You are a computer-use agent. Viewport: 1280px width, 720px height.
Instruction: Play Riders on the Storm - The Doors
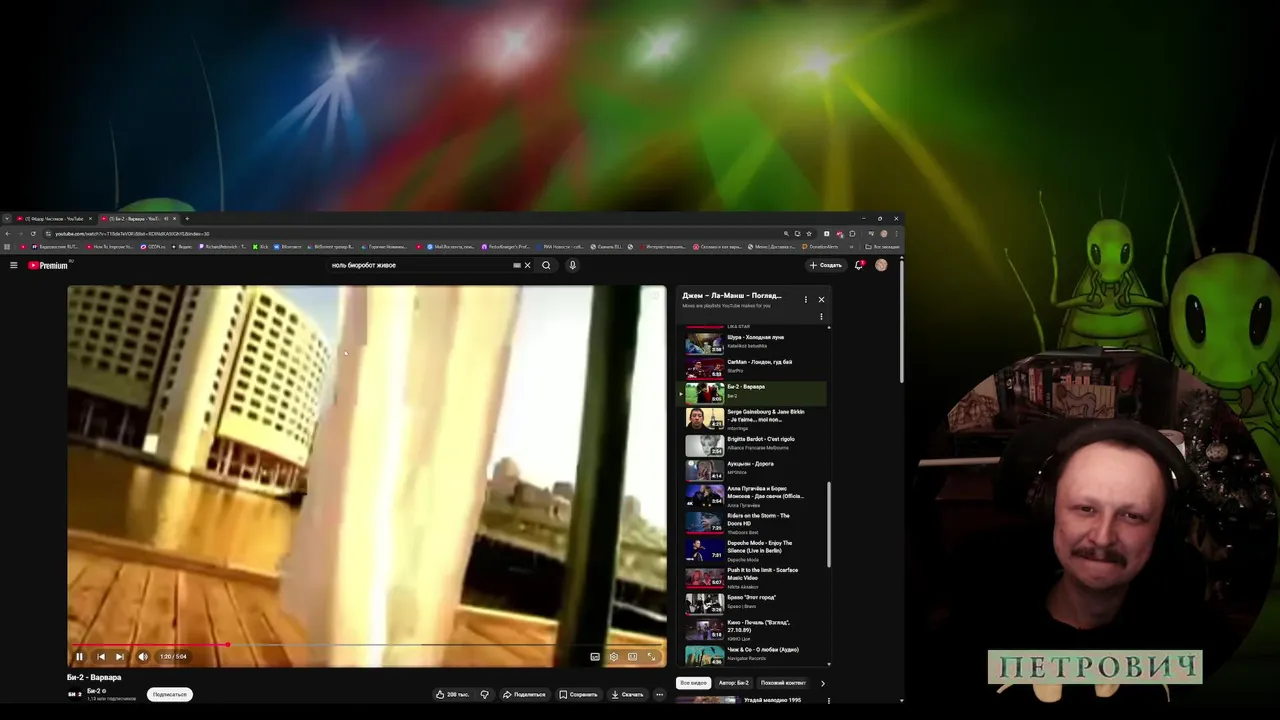coord(755,523)
